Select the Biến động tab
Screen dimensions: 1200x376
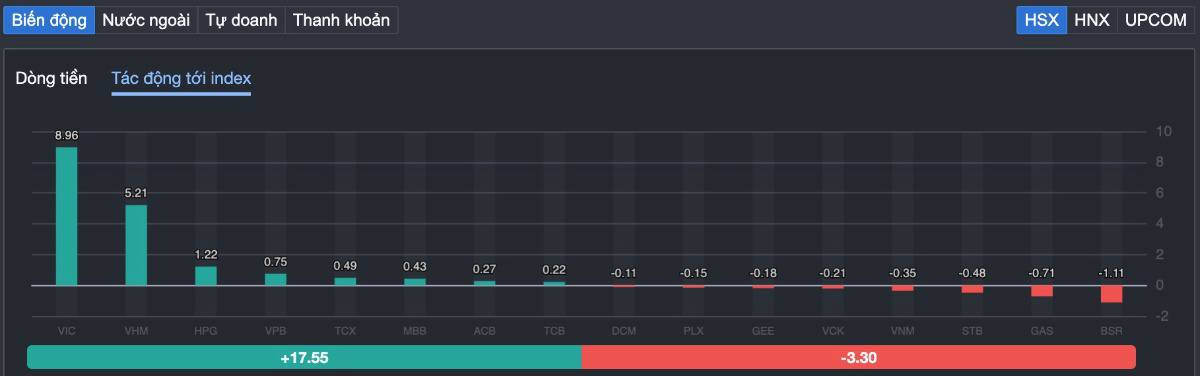click(48, 20)
